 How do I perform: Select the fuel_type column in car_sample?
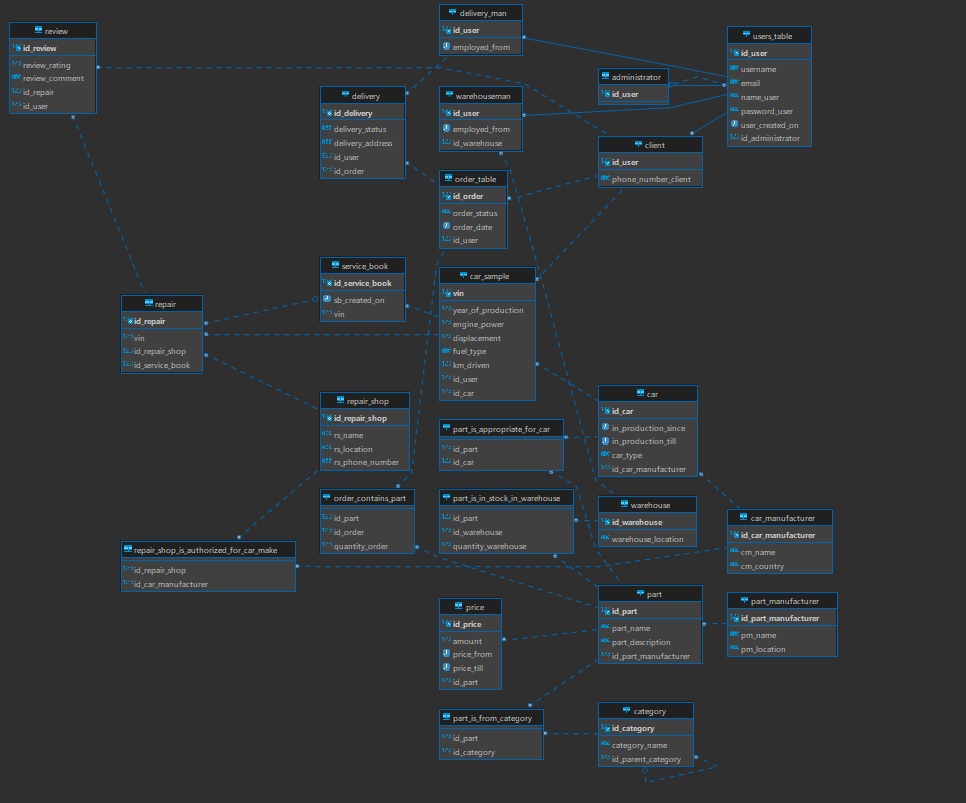coord(470,351)
